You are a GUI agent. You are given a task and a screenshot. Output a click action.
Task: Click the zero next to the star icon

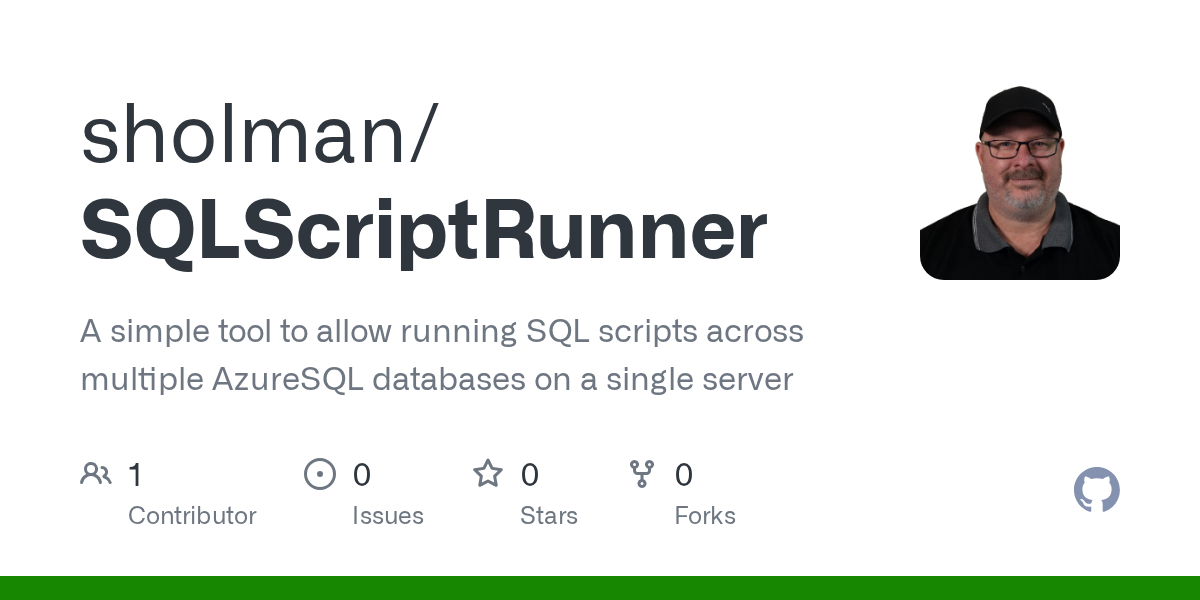coord(530,474)
